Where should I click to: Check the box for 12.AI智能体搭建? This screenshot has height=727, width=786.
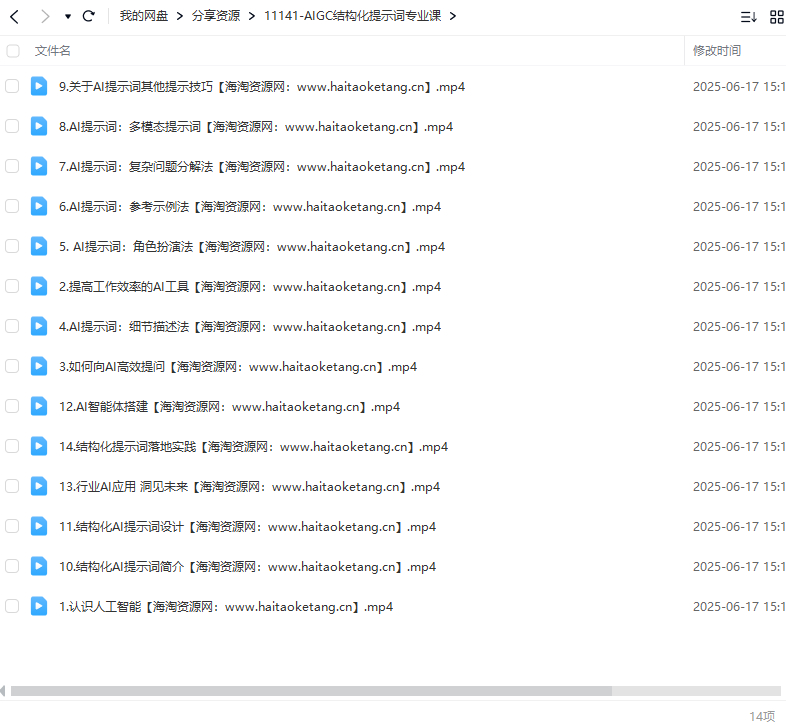[x=12, y=406]
